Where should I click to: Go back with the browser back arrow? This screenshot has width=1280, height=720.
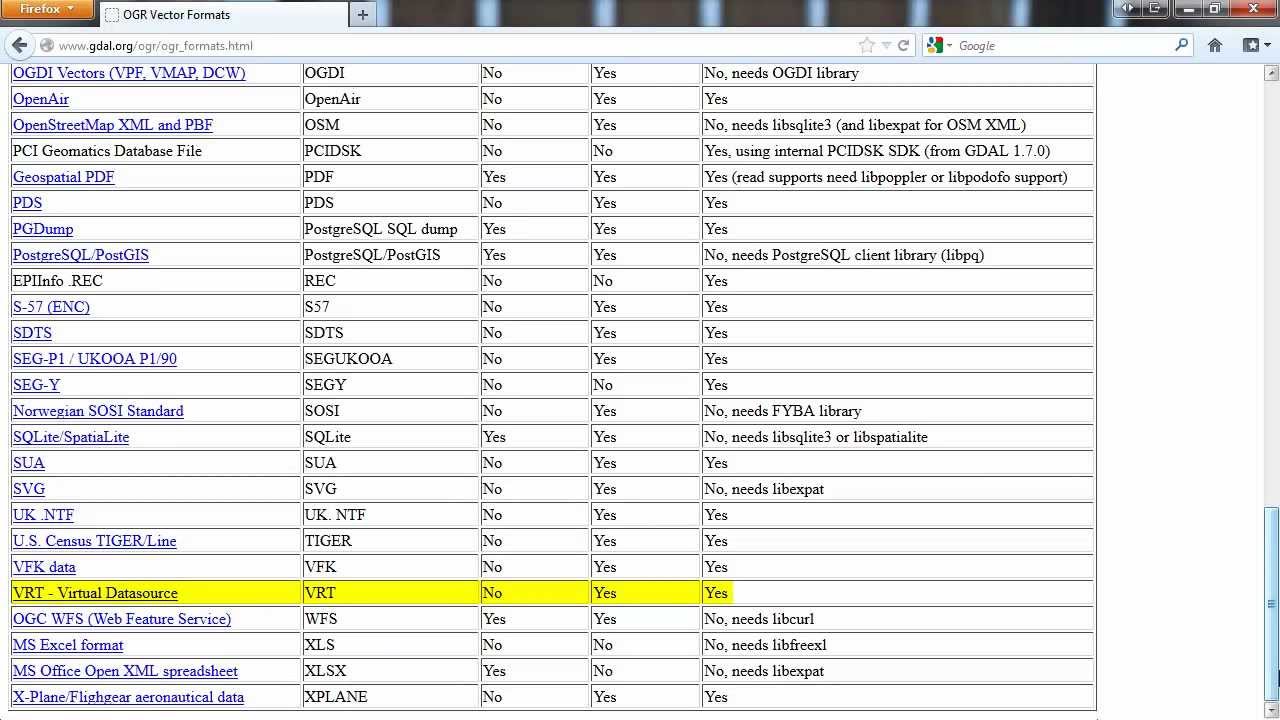click(x=20, y=45)
